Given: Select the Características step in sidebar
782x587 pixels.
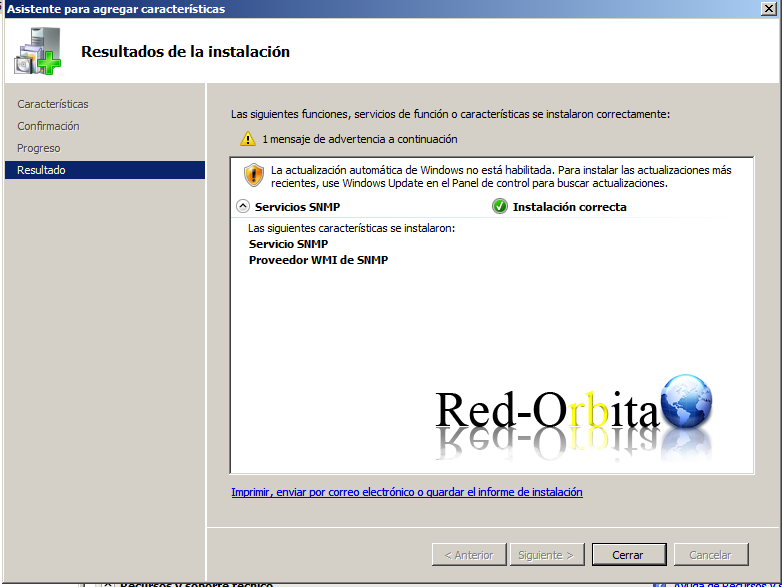Looking at the screenshot, I should coord(53,104).
